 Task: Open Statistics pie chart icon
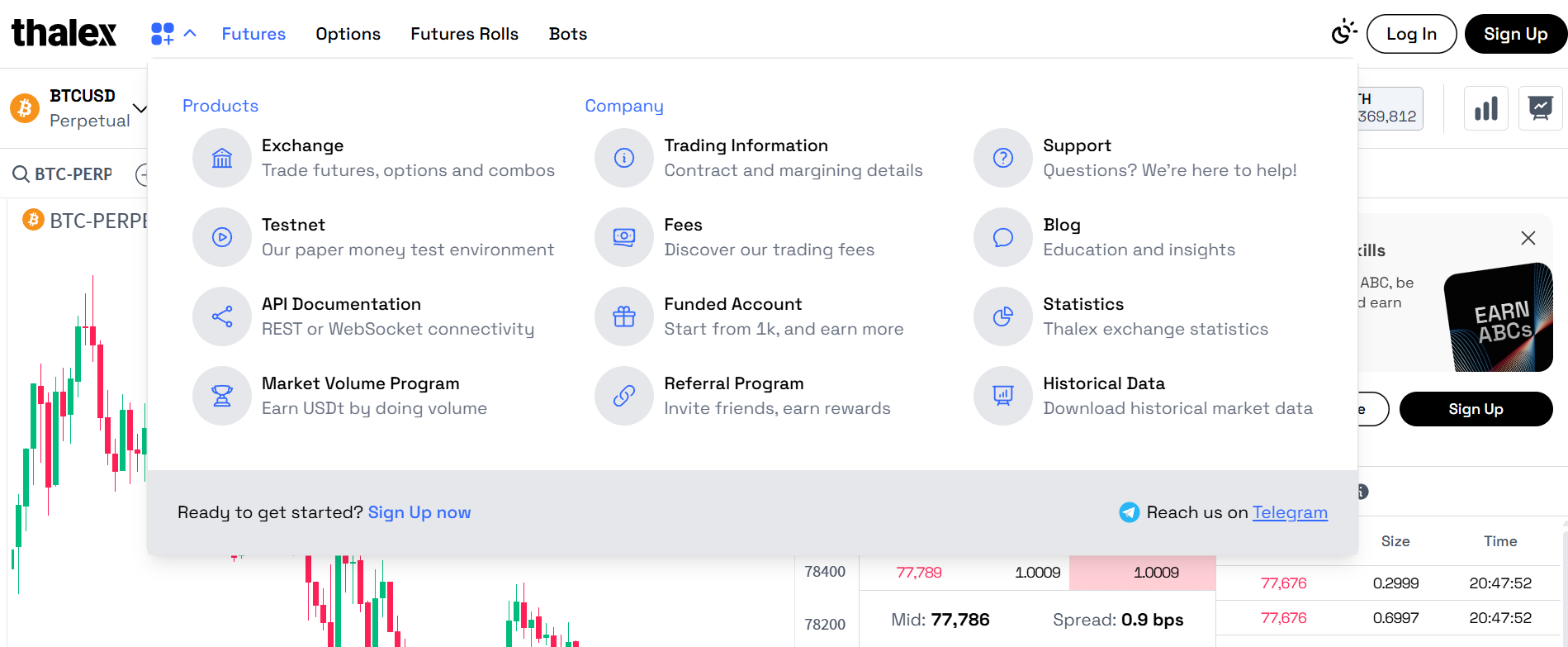pos(1003,316)
